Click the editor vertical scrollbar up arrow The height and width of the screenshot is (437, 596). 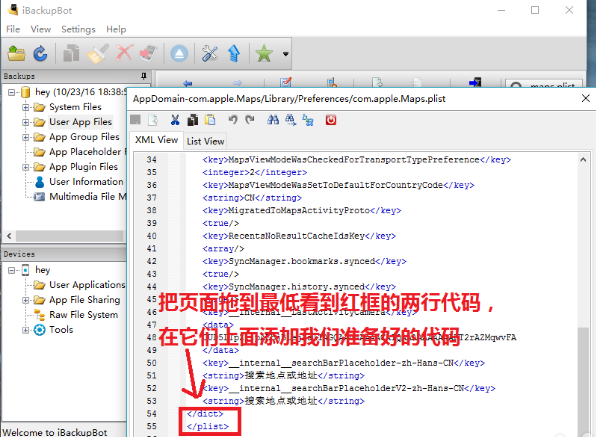(583, 160)
